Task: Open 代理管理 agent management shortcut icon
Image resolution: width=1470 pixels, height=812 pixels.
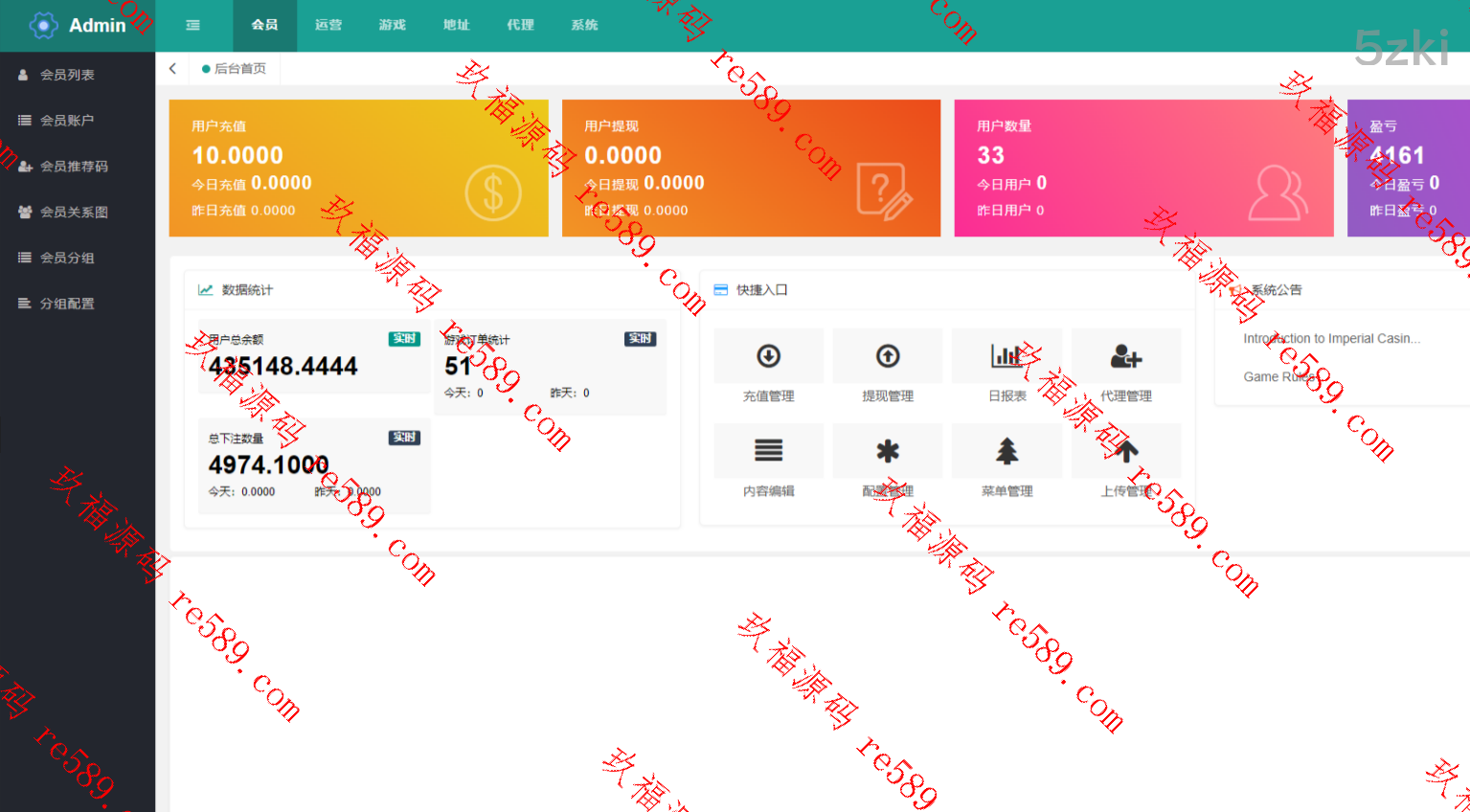Action: tap(1125, 357)
